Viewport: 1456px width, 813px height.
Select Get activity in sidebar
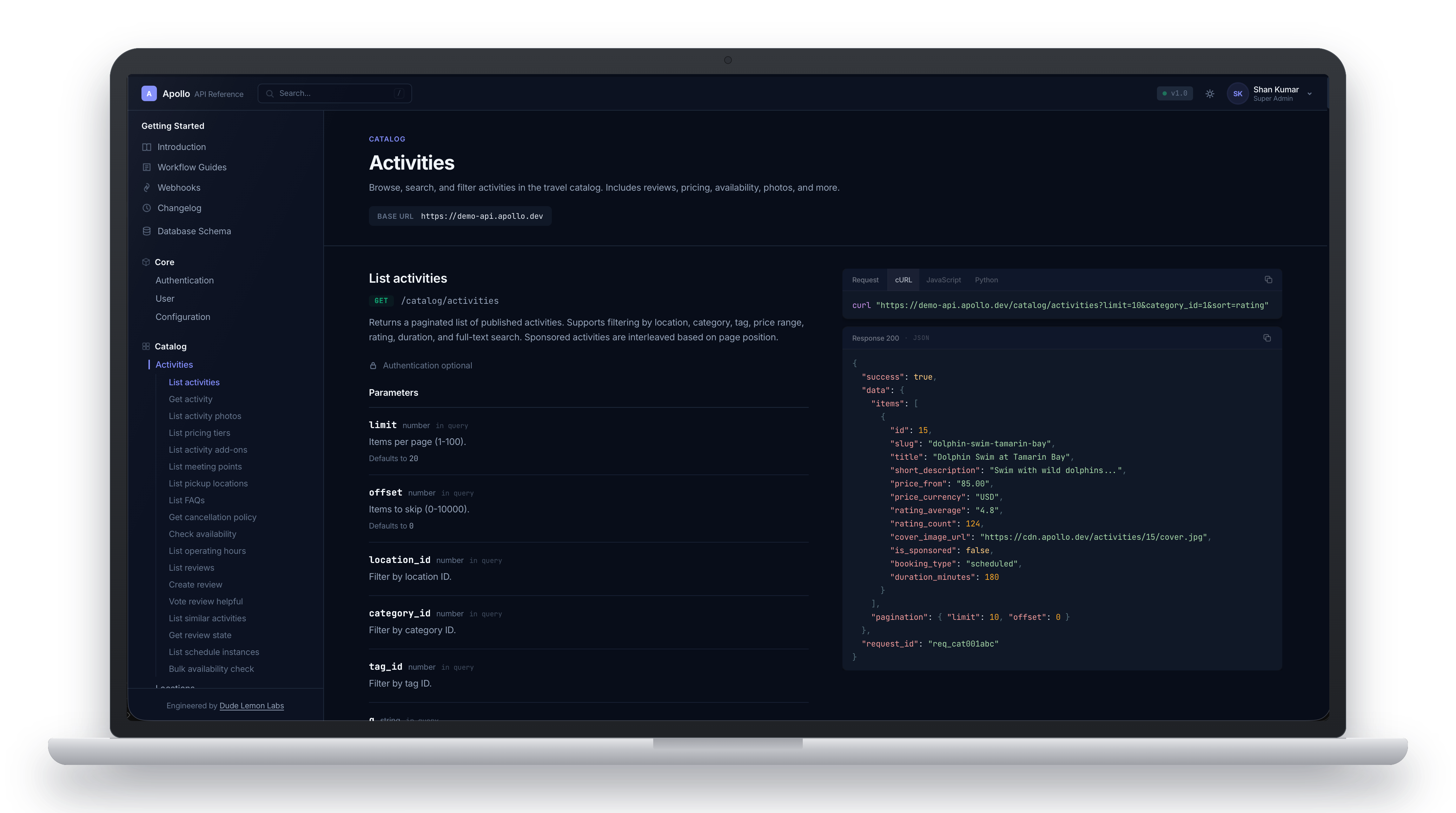pos(191,399)
